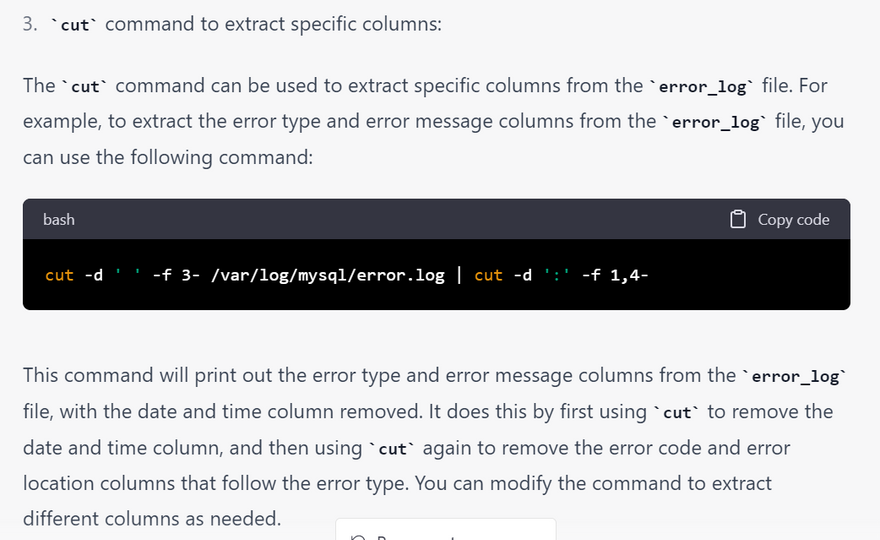Screen dimensions: 880x540
Task: Click error_log code before 'file, you'
Action: pos(717,122)
